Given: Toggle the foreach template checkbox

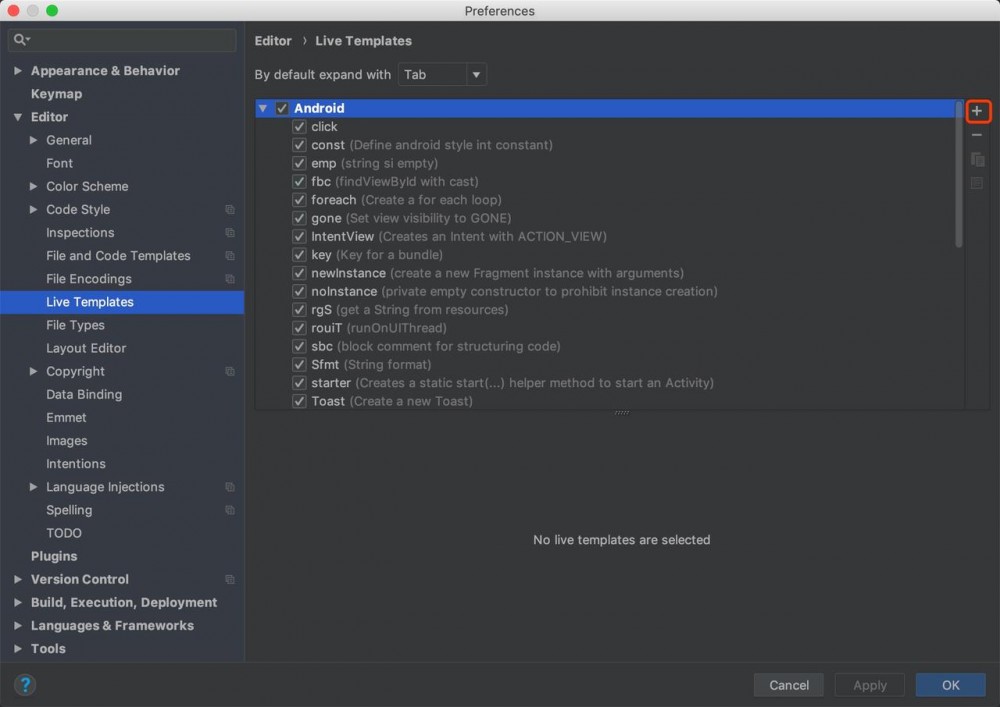Looking at the screenshot, I should tap(299, 200).
